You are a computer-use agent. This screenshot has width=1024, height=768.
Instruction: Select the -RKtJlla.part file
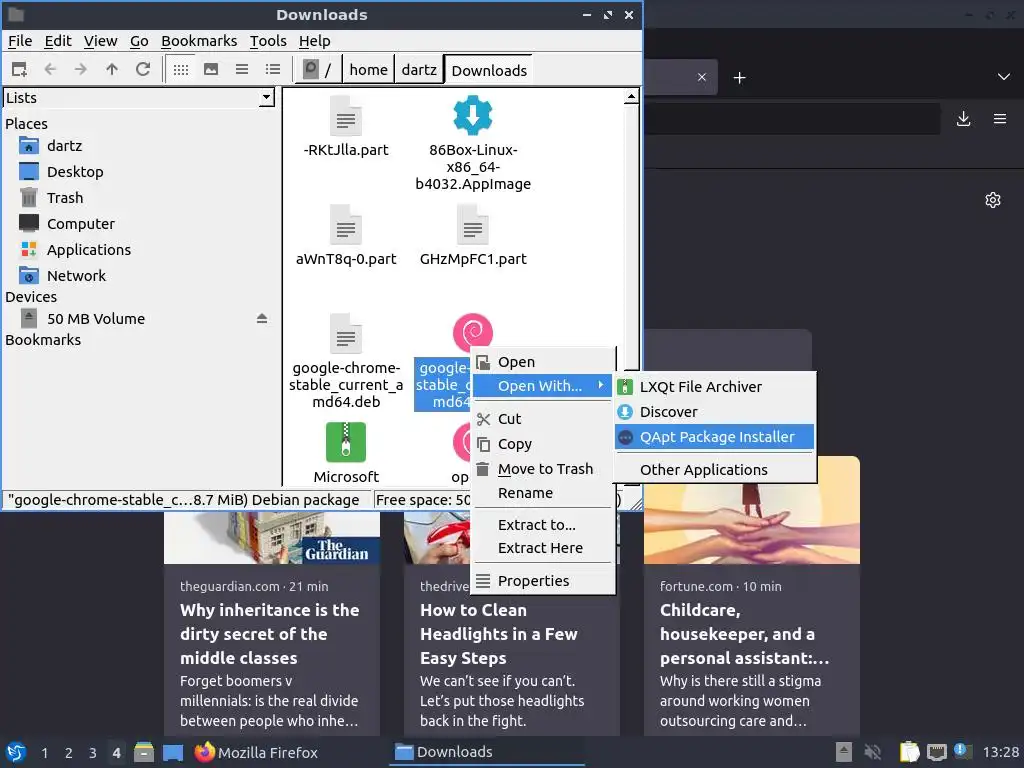(x=346, y=127)
